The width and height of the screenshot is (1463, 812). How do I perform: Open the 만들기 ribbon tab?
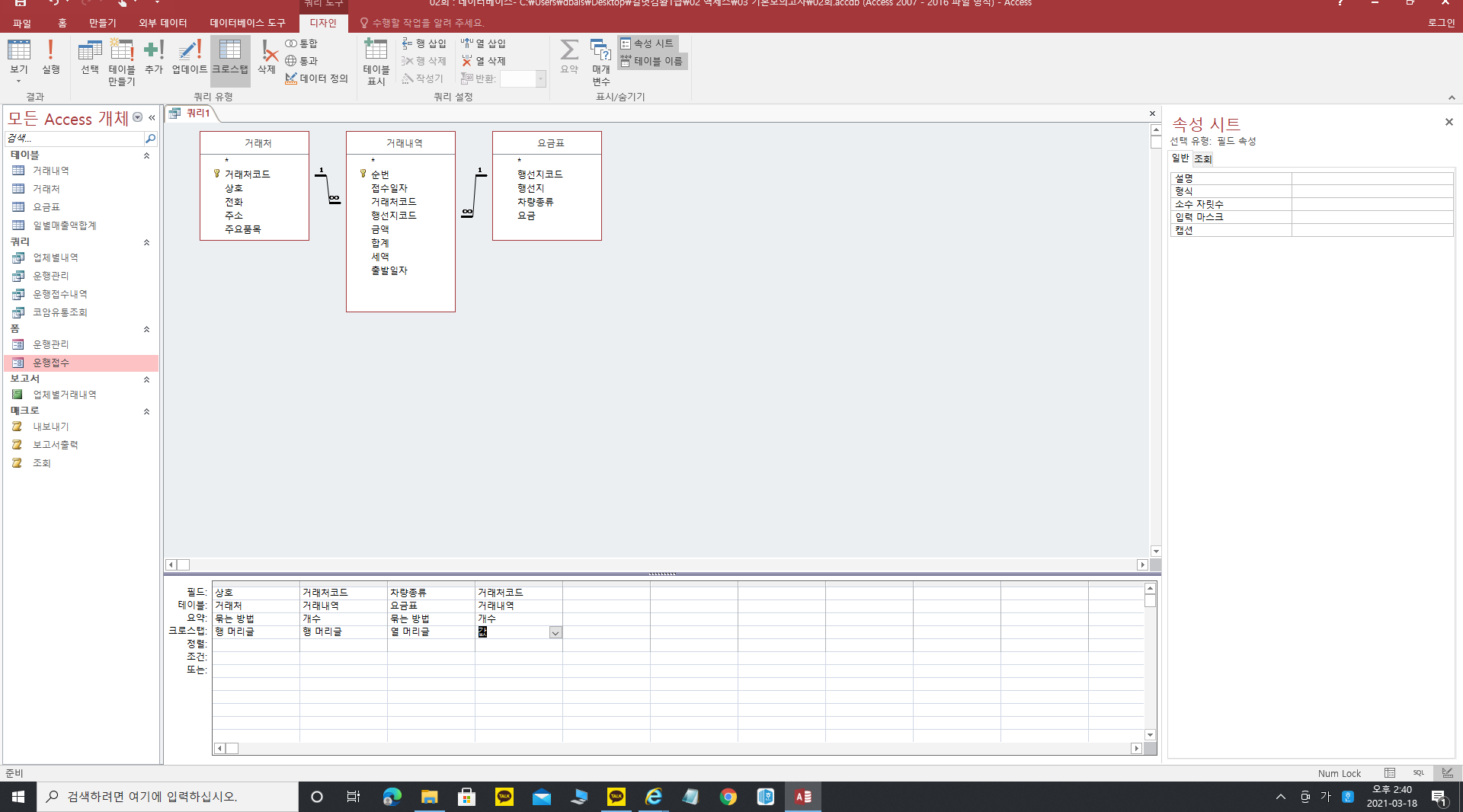pyautogui.click(x=102, y=23)
